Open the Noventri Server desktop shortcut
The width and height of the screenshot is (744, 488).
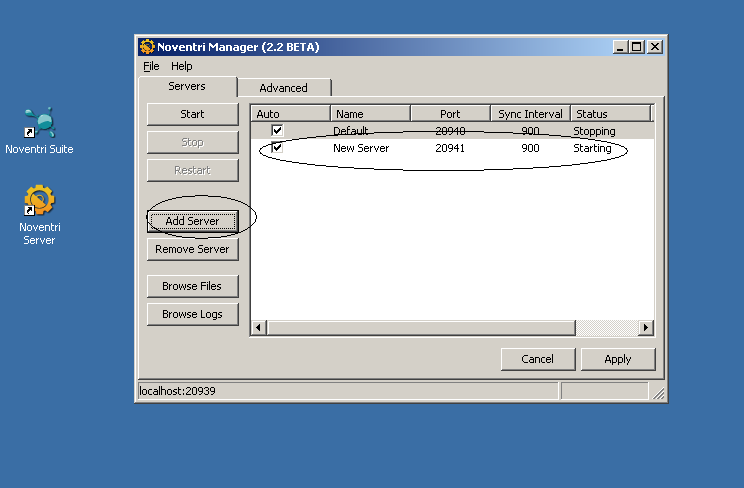(39, 215)
